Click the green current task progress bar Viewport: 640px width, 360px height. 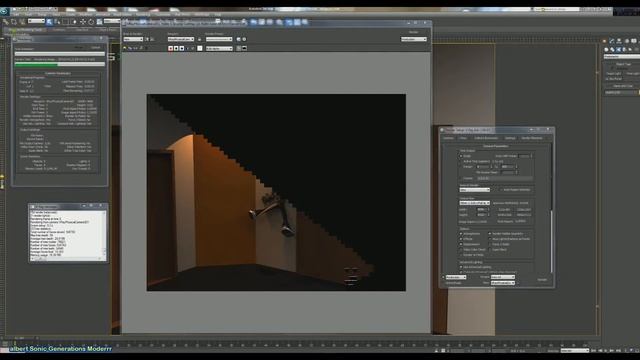point(60,64)
